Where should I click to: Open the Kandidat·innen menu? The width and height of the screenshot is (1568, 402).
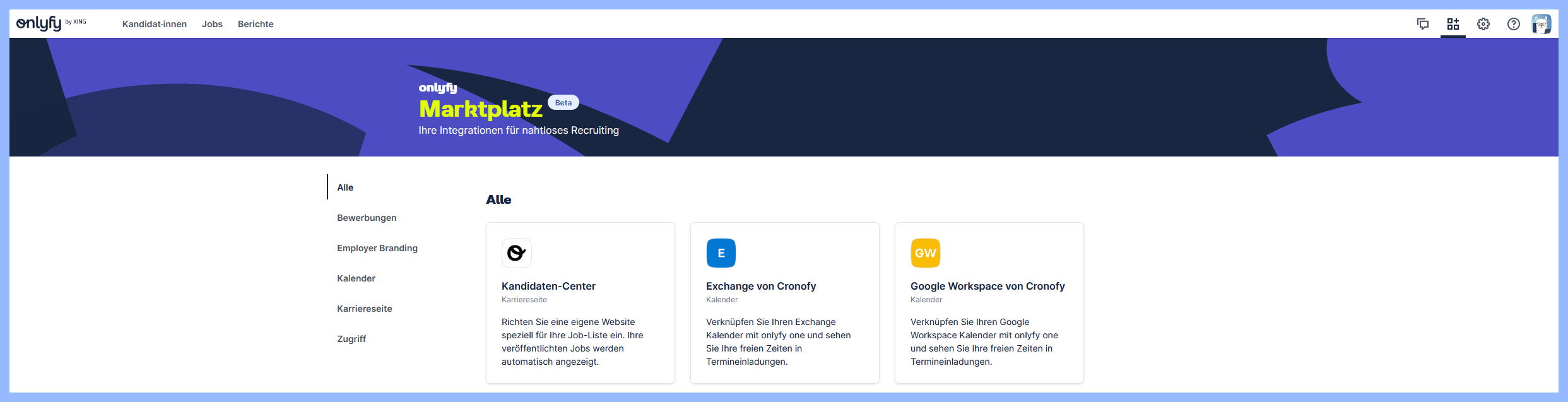click(155, 24)
